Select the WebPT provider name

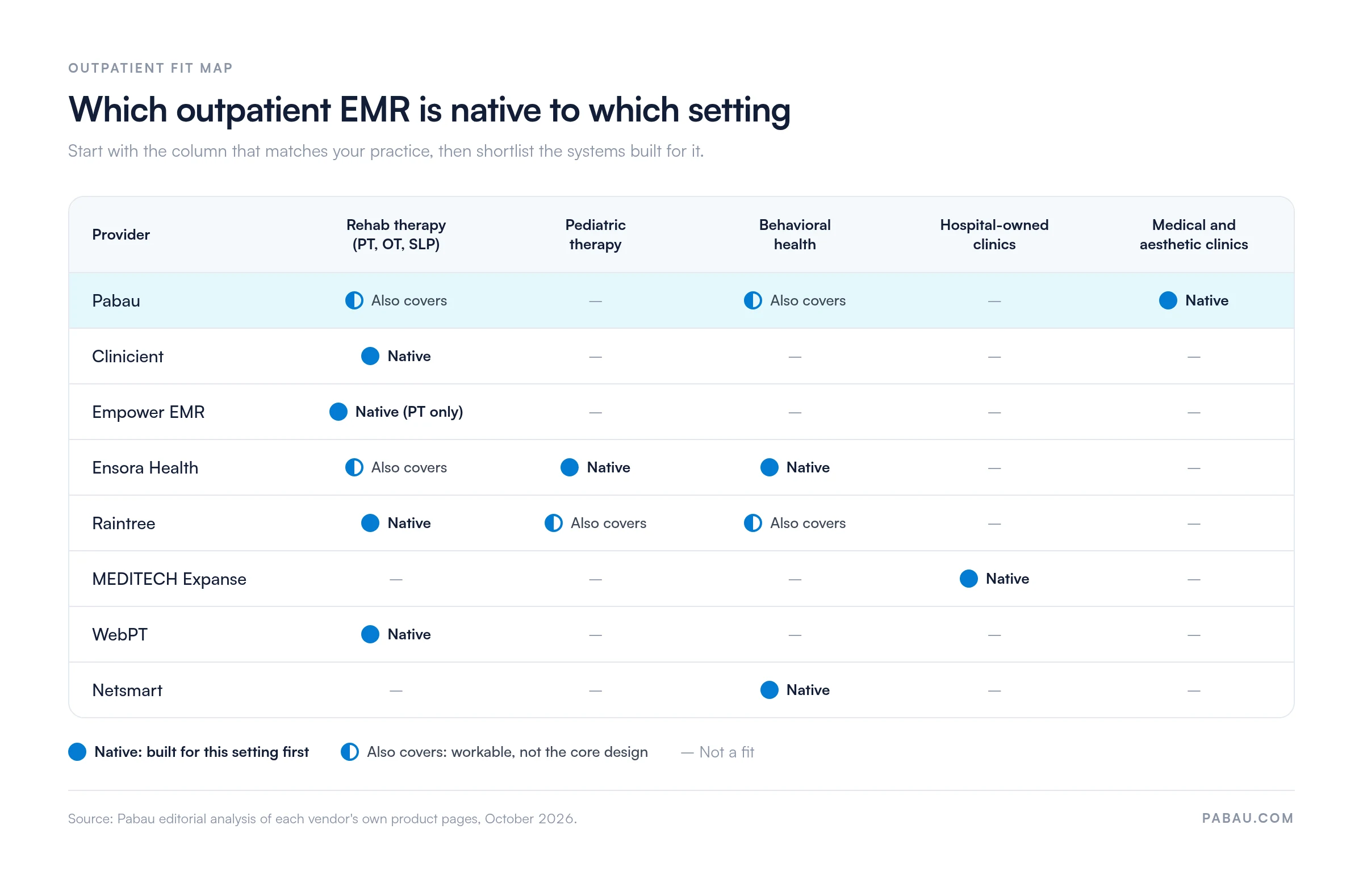(x=120, y=634)
